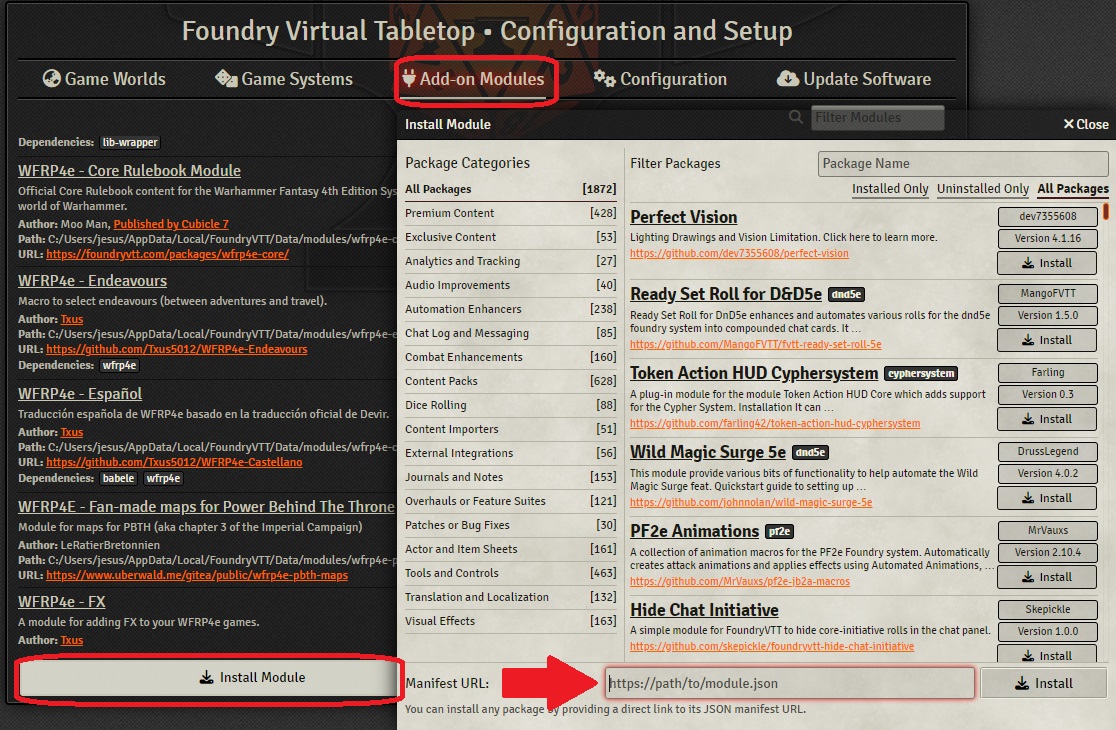Switch to Add-on Modules tab

(473, 79)
